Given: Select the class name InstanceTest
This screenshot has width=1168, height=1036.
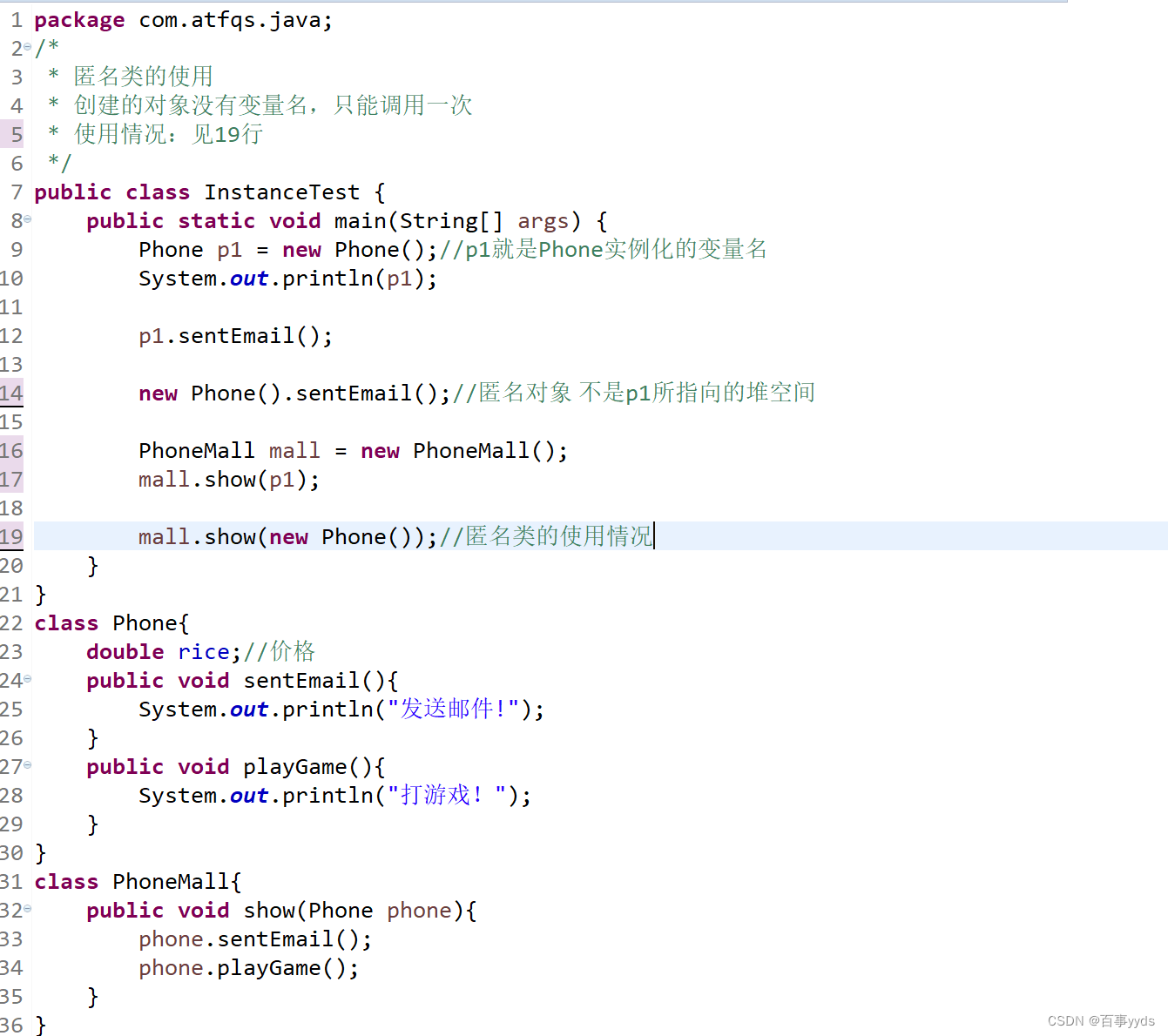Looking at the screenshot, I should 281,192.
